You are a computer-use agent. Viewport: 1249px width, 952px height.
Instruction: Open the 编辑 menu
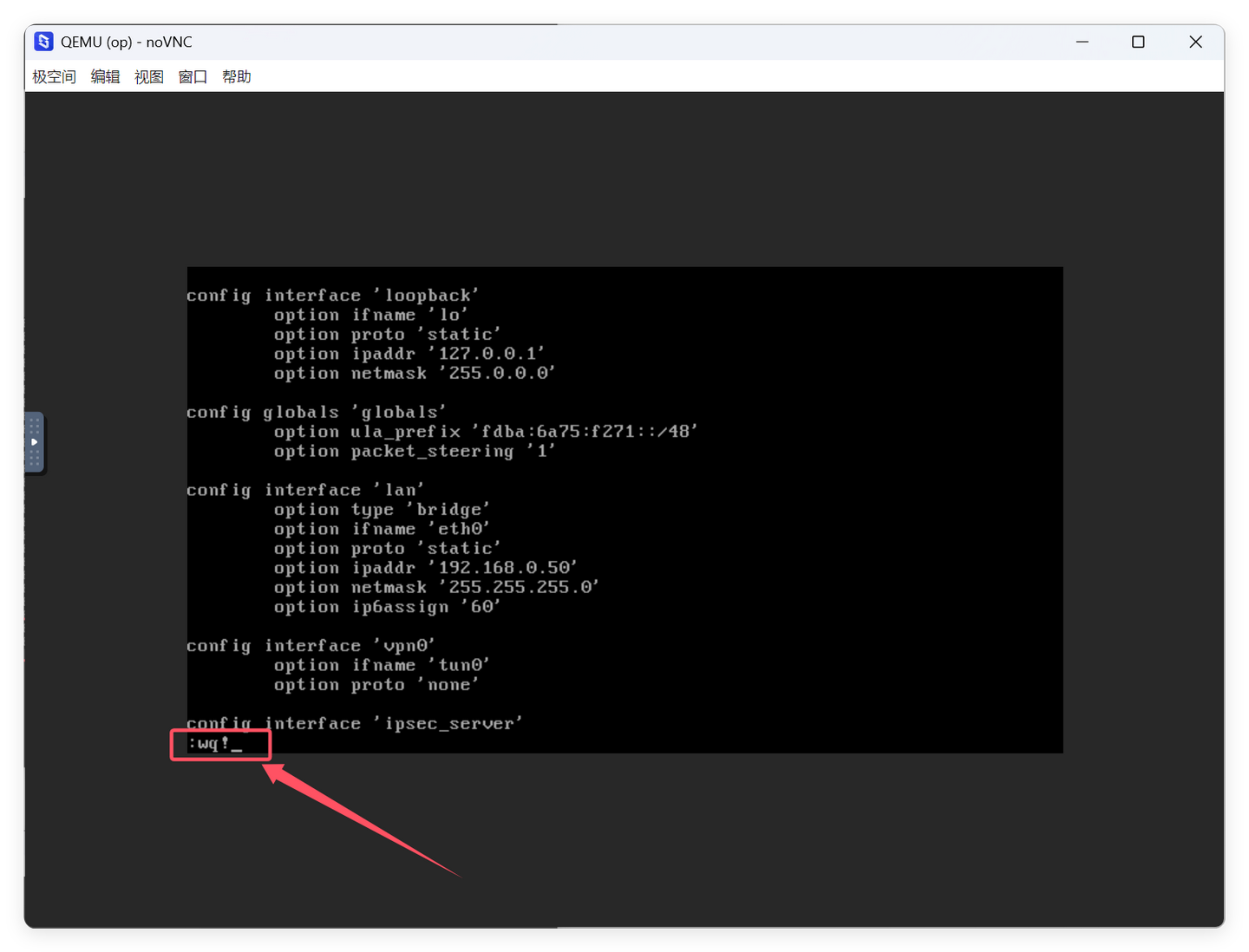(105, 76)
